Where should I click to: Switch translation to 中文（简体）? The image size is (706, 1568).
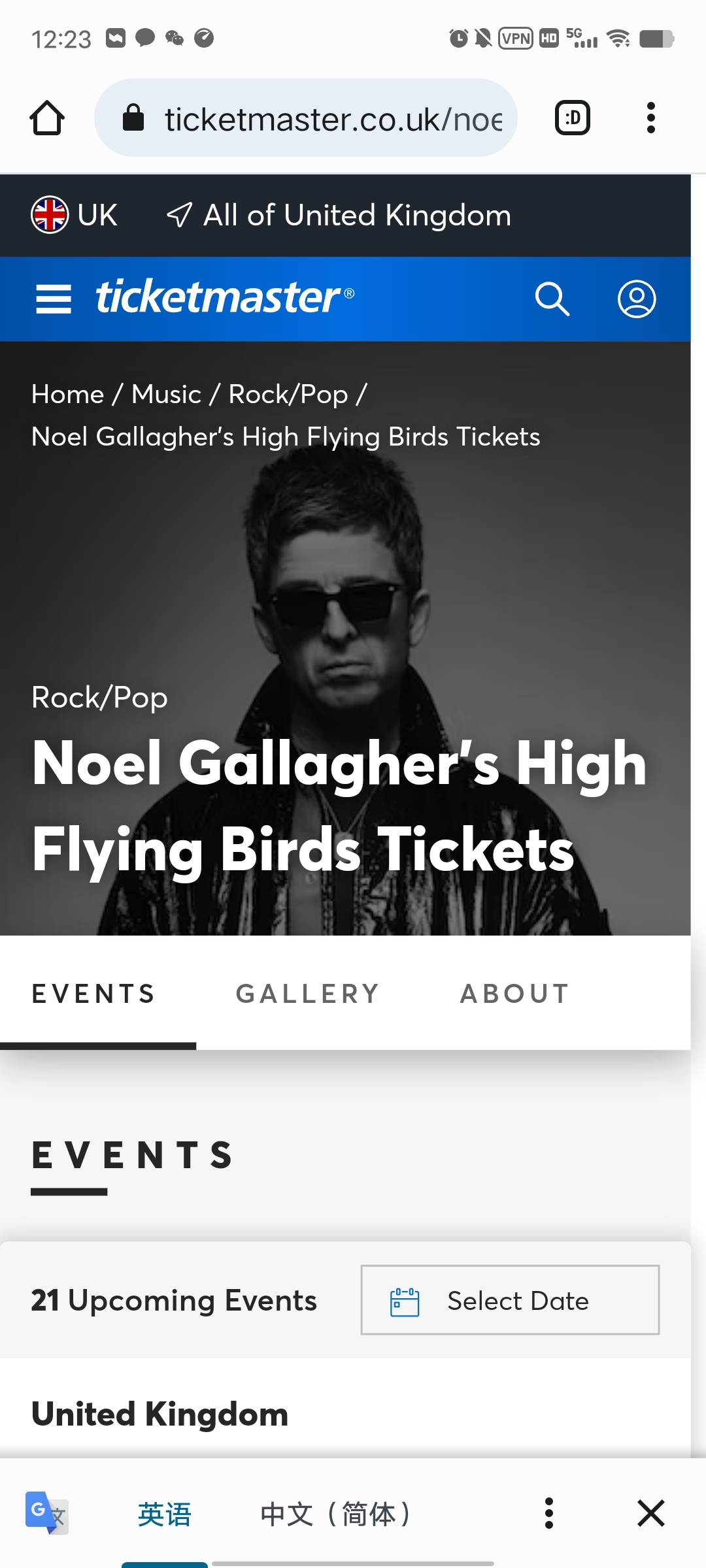[x=335, y=1513]
